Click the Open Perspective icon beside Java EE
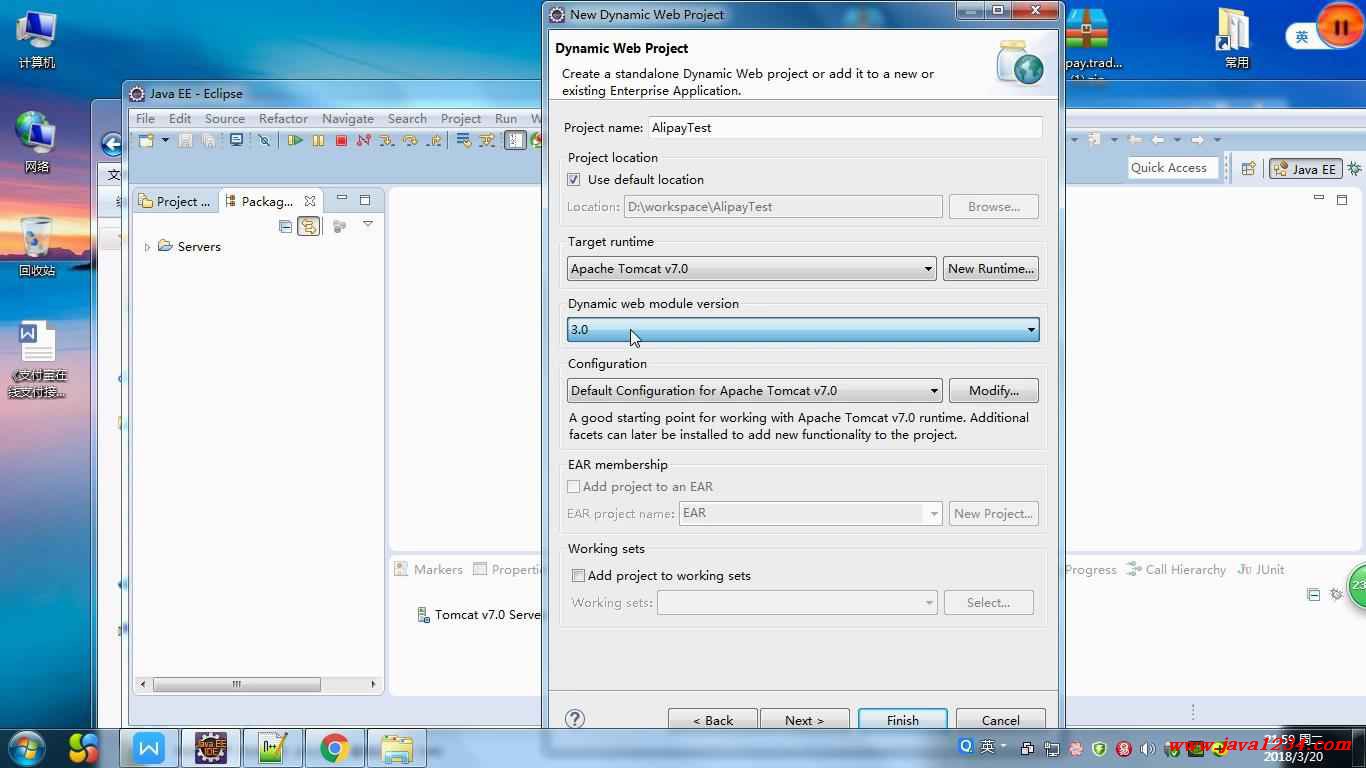 1248,169
